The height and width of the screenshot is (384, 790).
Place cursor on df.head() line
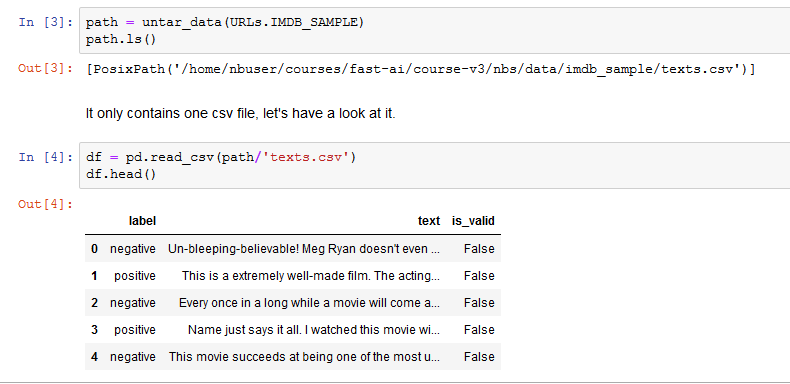point(121,174)
